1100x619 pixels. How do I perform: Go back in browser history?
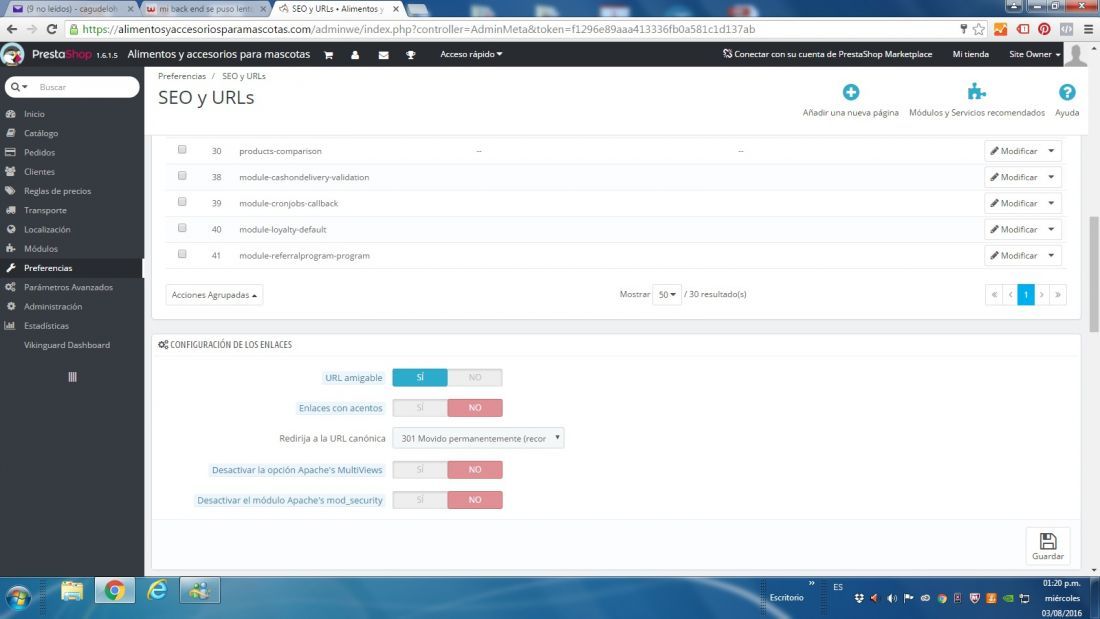point(12,29)
